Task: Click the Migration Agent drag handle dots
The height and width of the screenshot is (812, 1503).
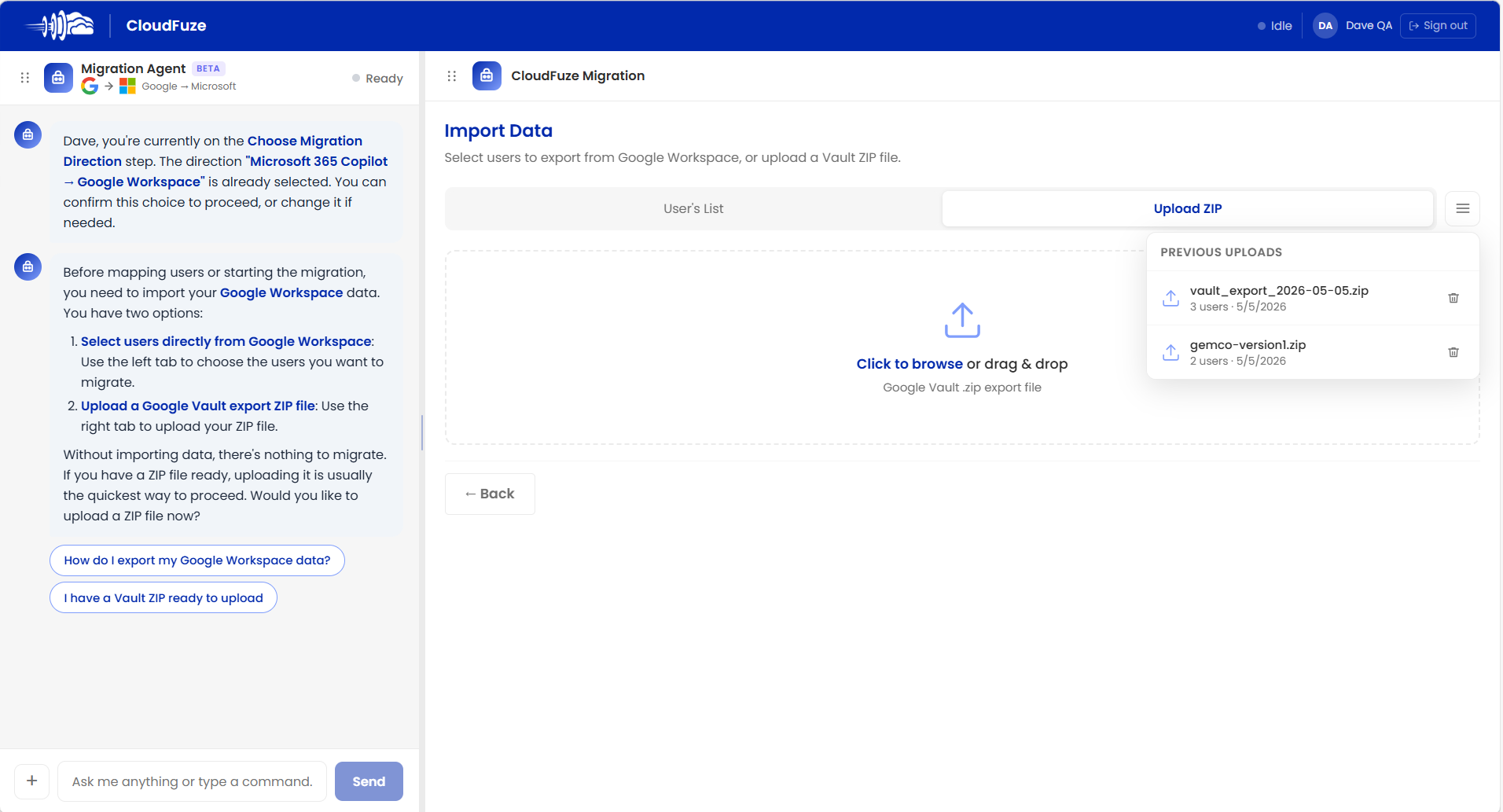Action: pos(25,78)
